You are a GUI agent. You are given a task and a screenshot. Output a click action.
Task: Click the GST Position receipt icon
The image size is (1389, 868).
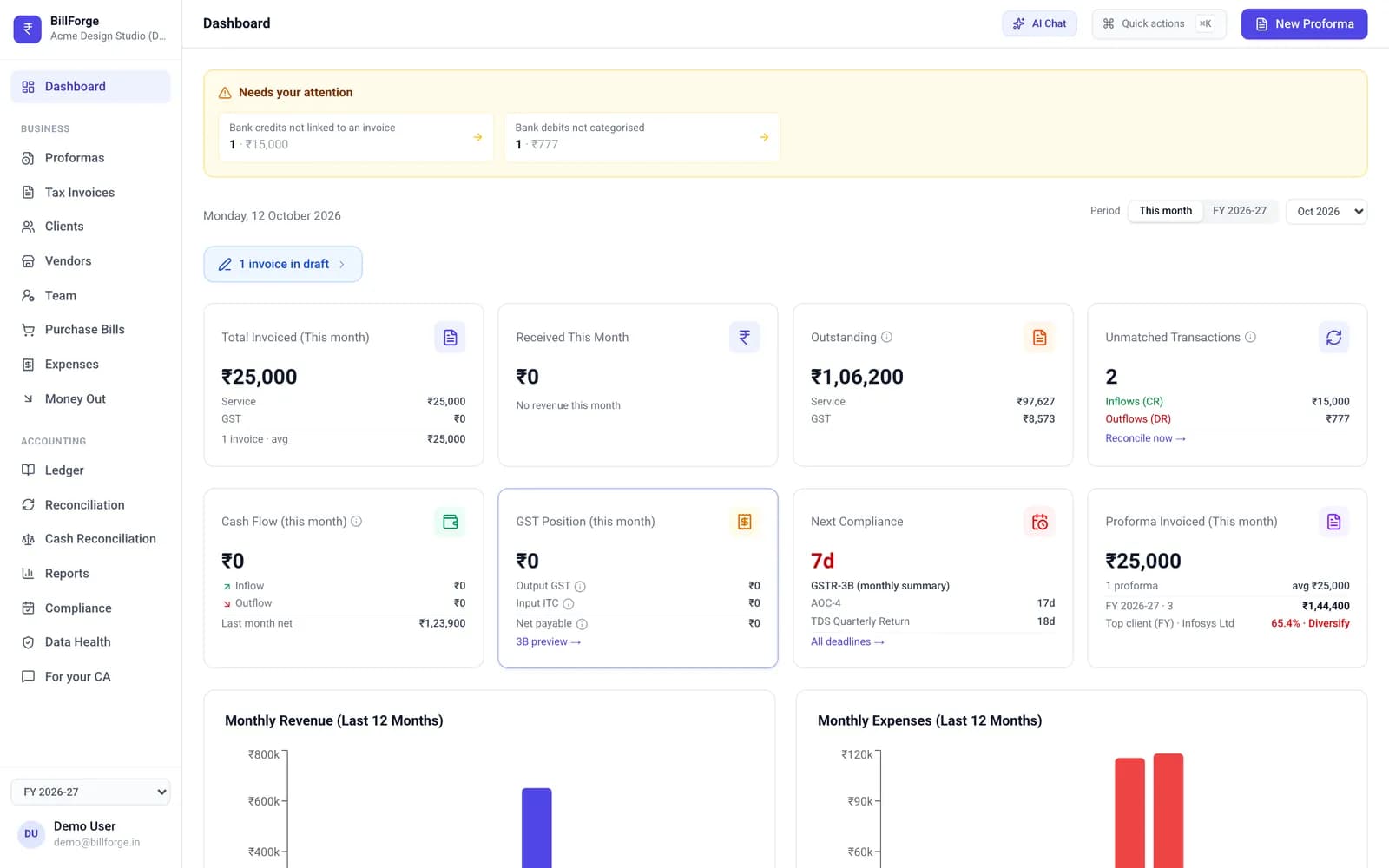pos(744,522)
